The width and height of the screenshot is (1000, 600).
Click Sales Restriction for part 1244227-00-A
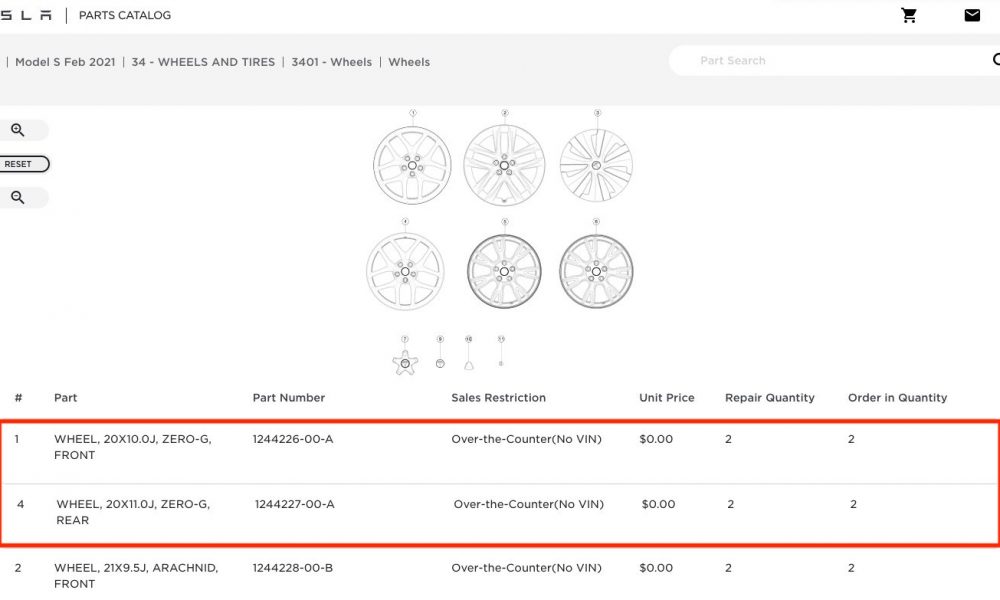pos(529,504)
